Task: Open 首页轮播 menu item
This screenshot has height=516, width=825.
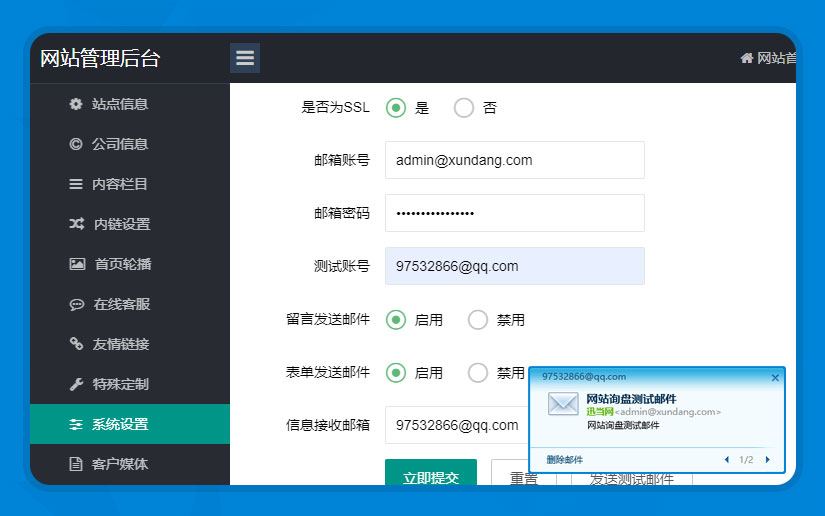Action: coord(130,264)
